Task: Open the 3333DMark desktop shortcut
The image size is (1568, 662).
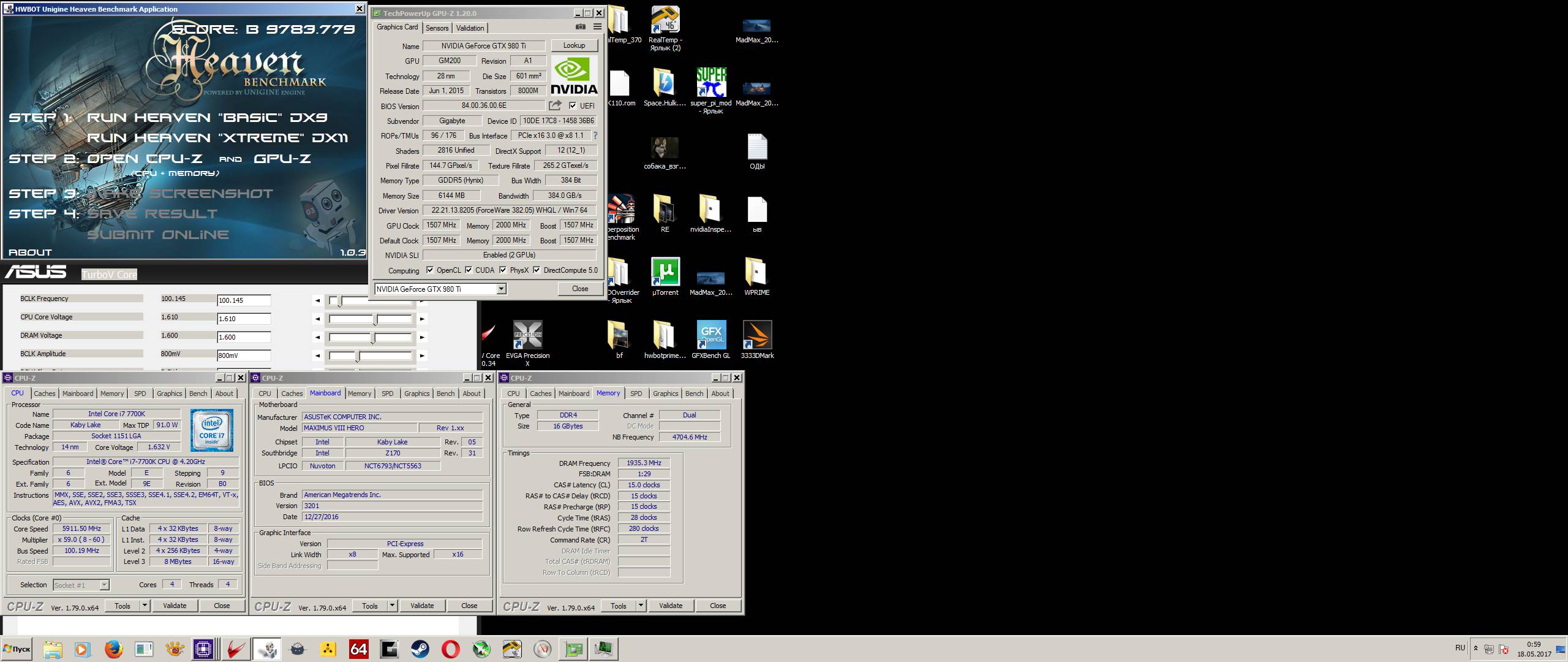Action: pos(757,340)
